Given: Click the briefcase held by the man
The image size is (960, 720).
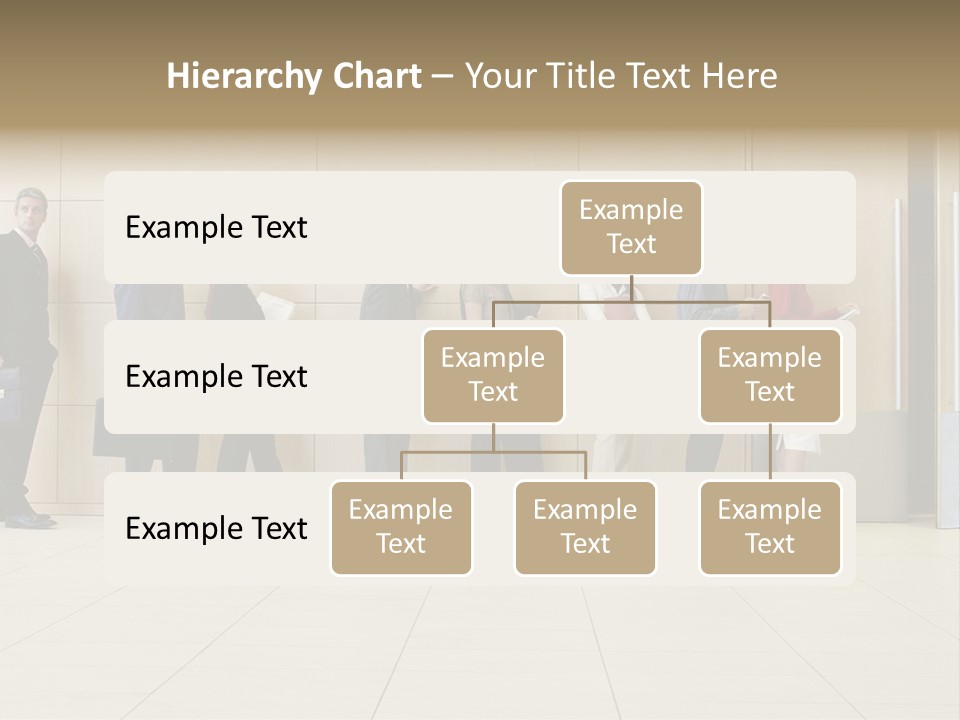Looking at the screenshot, I should click(x=8, y=392).
